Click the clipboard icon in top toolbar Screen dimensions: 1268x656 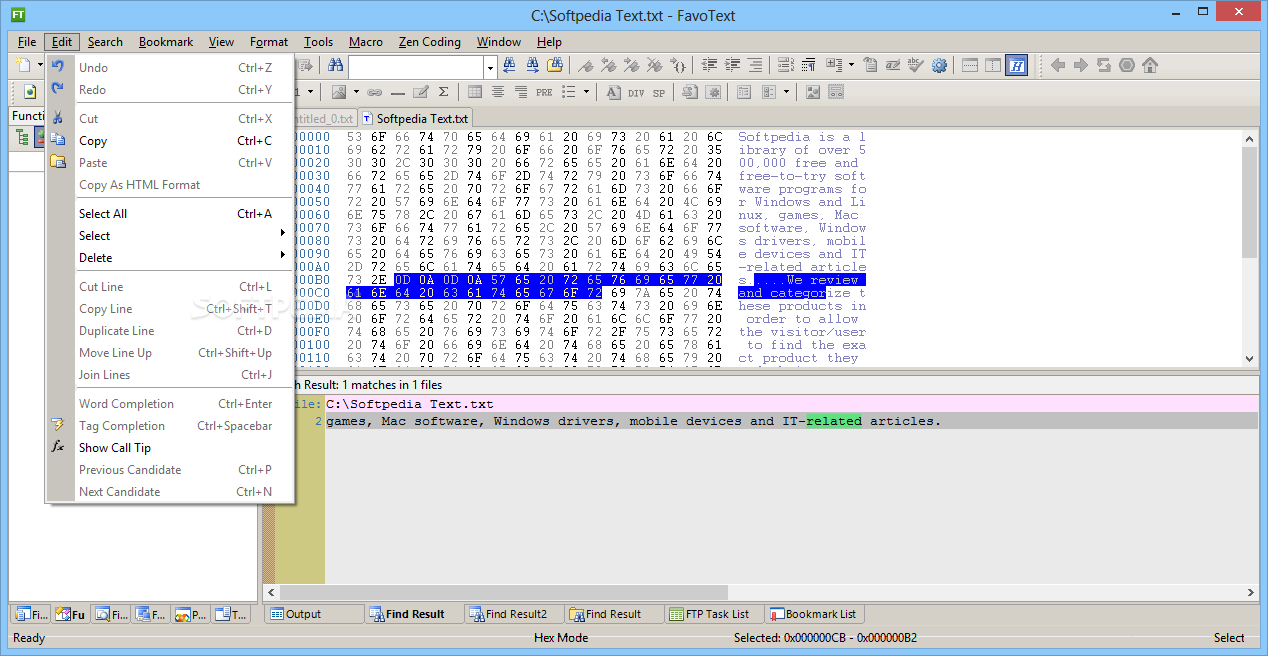pos(870,65)
